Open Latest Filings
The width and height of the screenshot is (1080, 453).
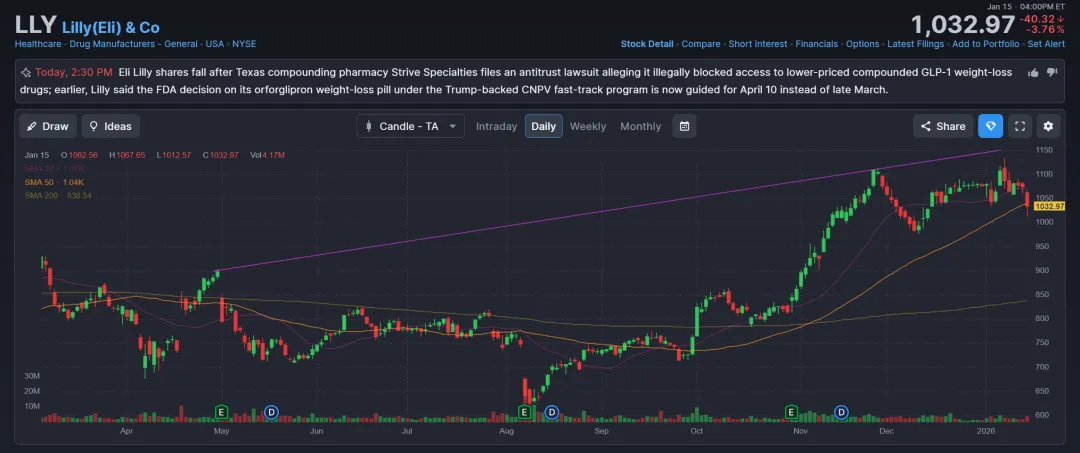coord(915,44)
